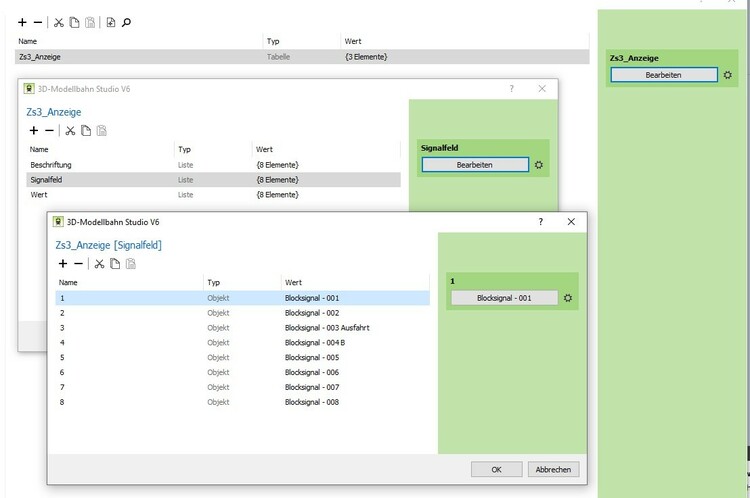Cut the selected entry in the Zs3_Anzeige dialog
Image resolution: width=750 pixels, height=498 pixels.
70,131
